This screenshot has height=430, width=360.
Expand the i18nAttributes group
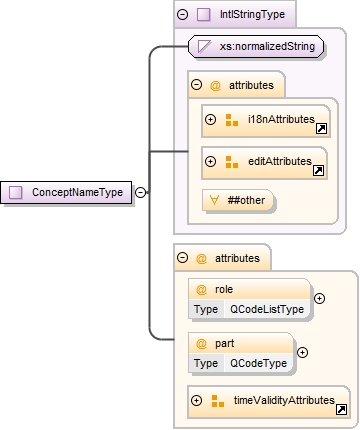click(210, 119)
